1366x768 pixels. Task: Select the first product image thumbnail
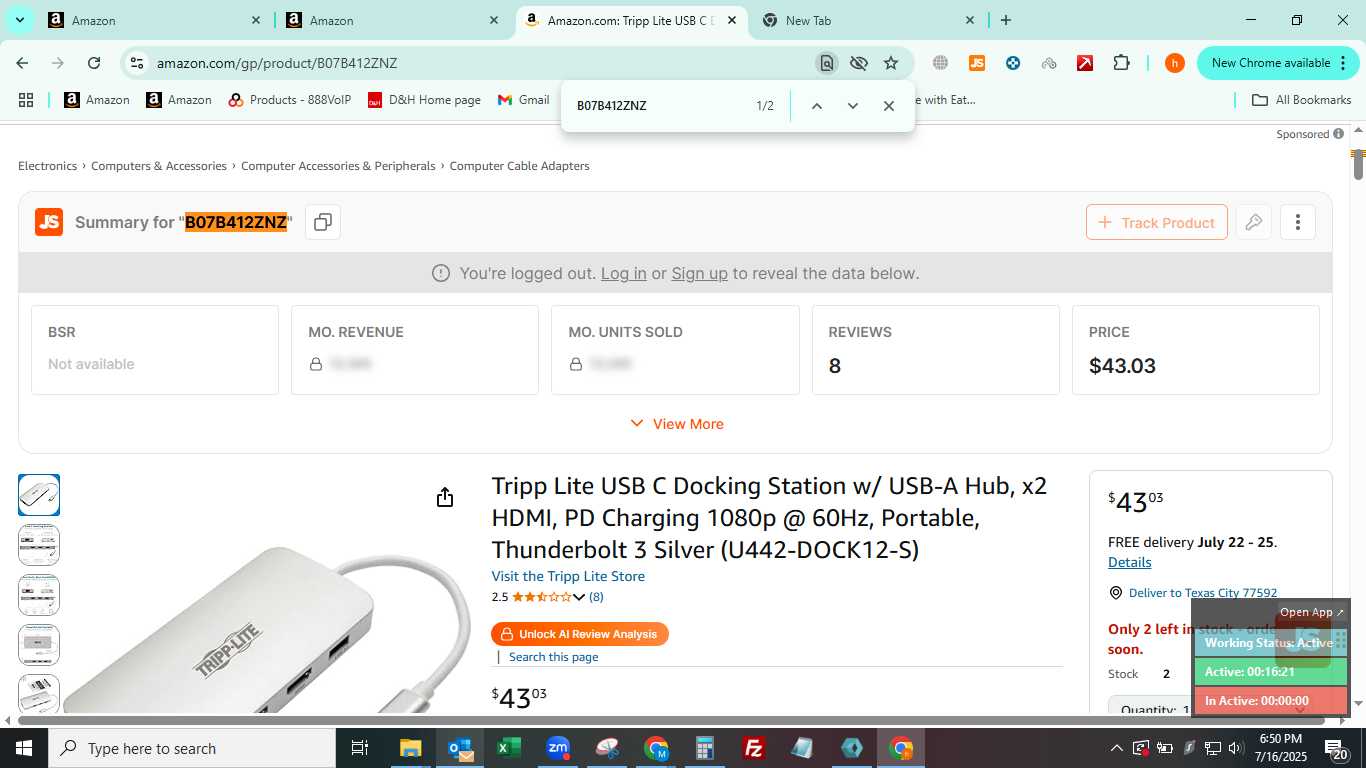(39, 495)
